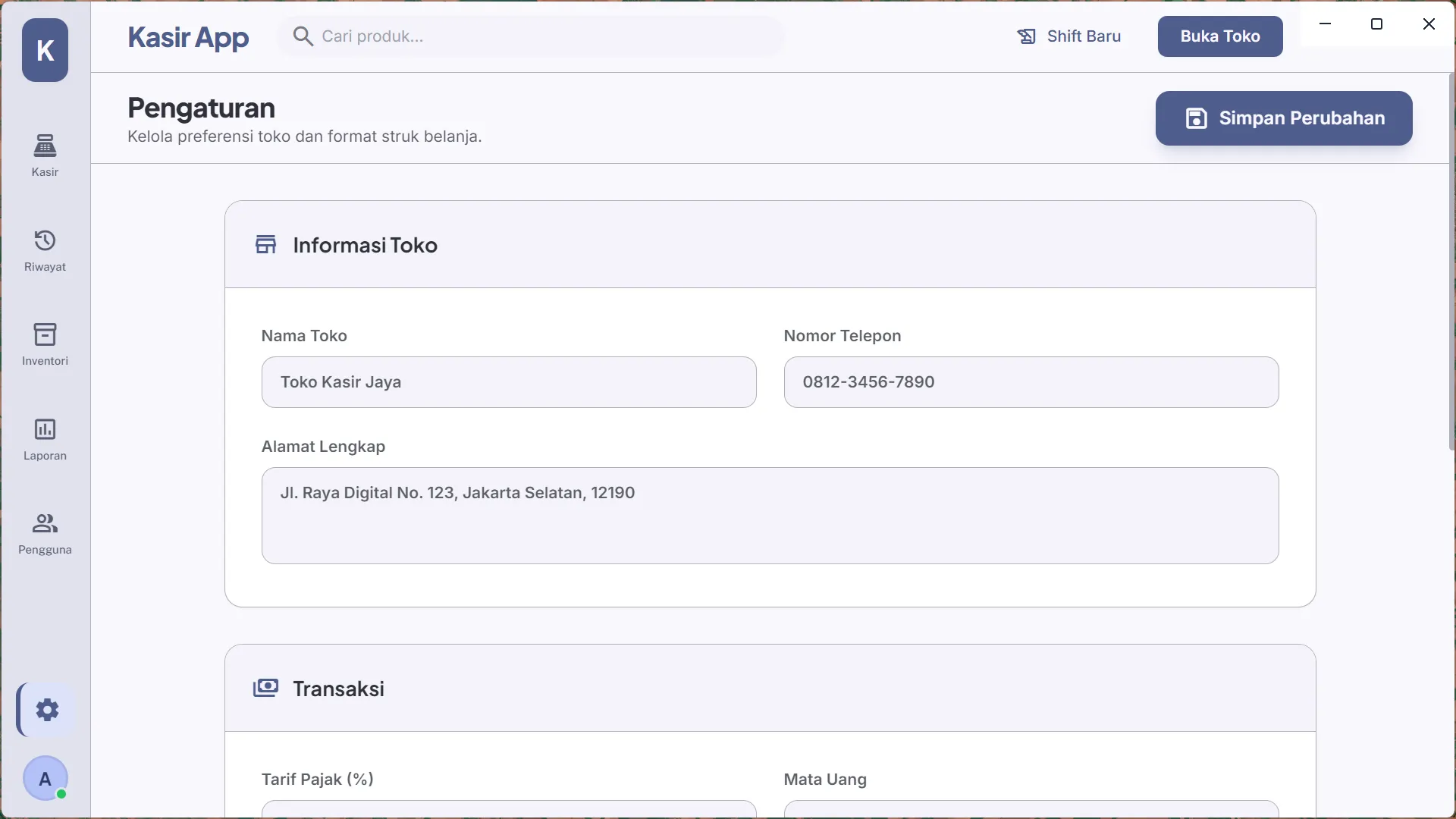The width and height of the screenshot is (1456, 819).
Task: Click the Buka Toko button
Action: click(x=1220, y=36)
